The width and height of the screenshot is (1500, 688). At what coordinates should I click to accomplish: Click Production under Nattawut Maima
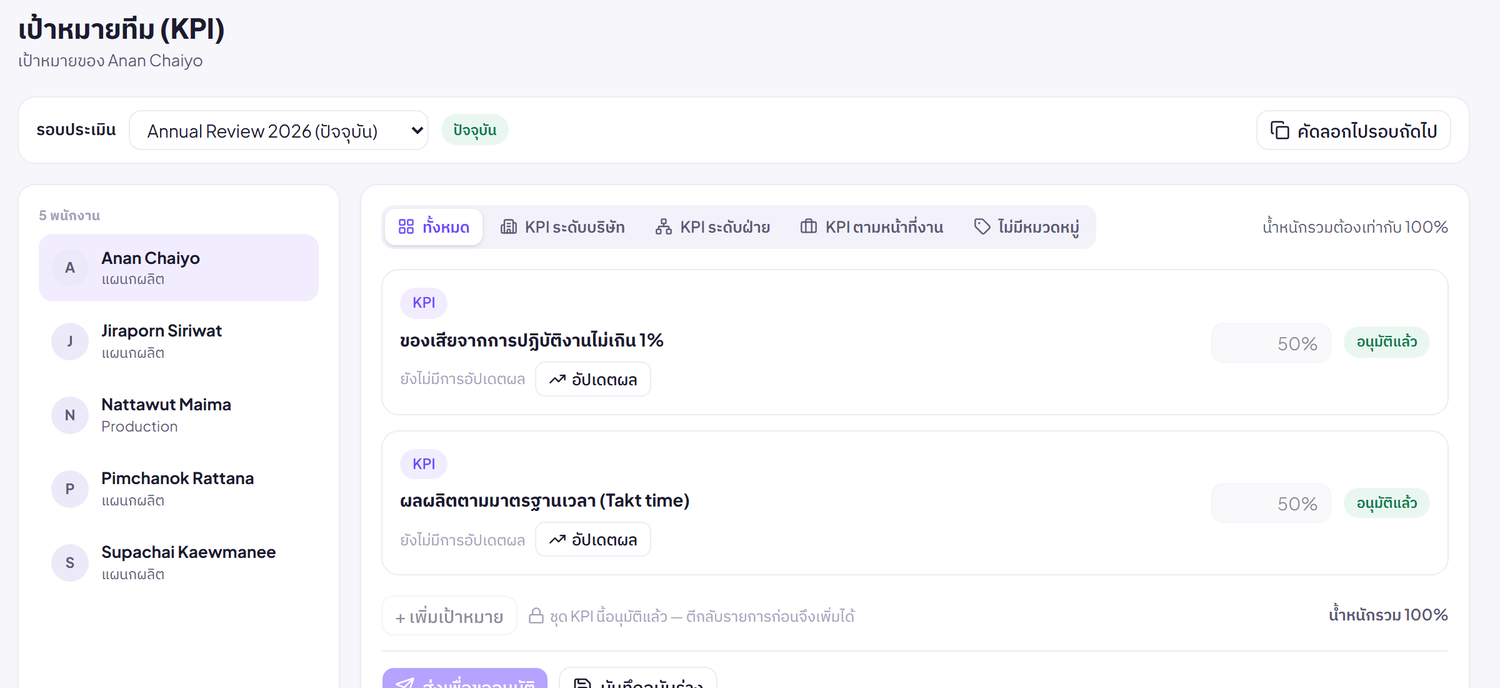pos(139,426)
